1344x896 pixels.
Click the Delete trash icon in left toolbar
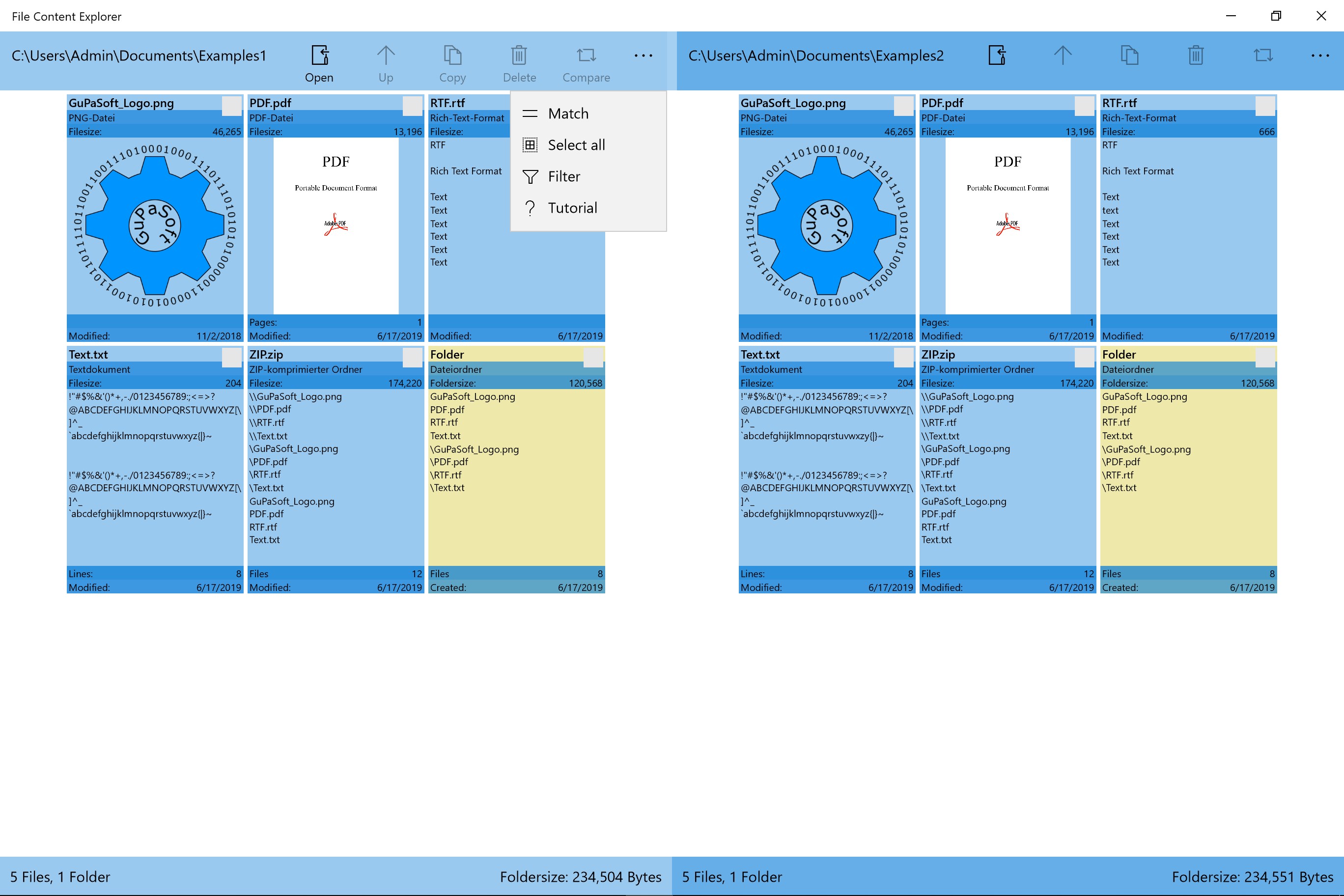click(x=519, y=56)
